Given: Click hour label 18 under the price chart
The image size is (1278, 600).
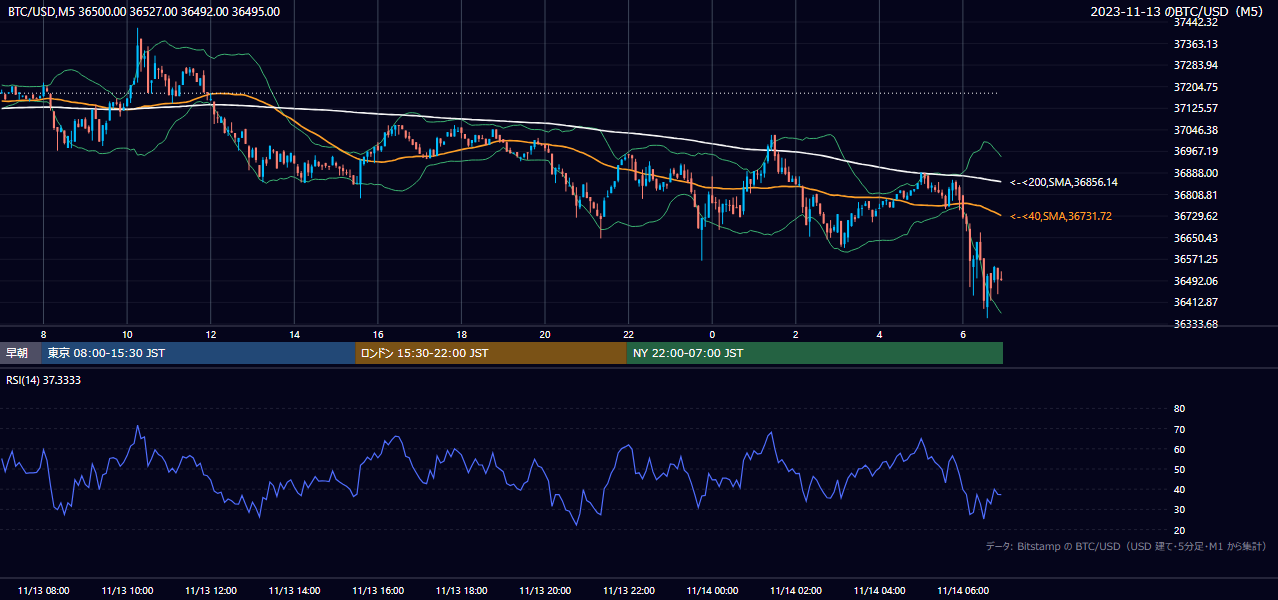Looking at the screenshot, I should (461, 334).
